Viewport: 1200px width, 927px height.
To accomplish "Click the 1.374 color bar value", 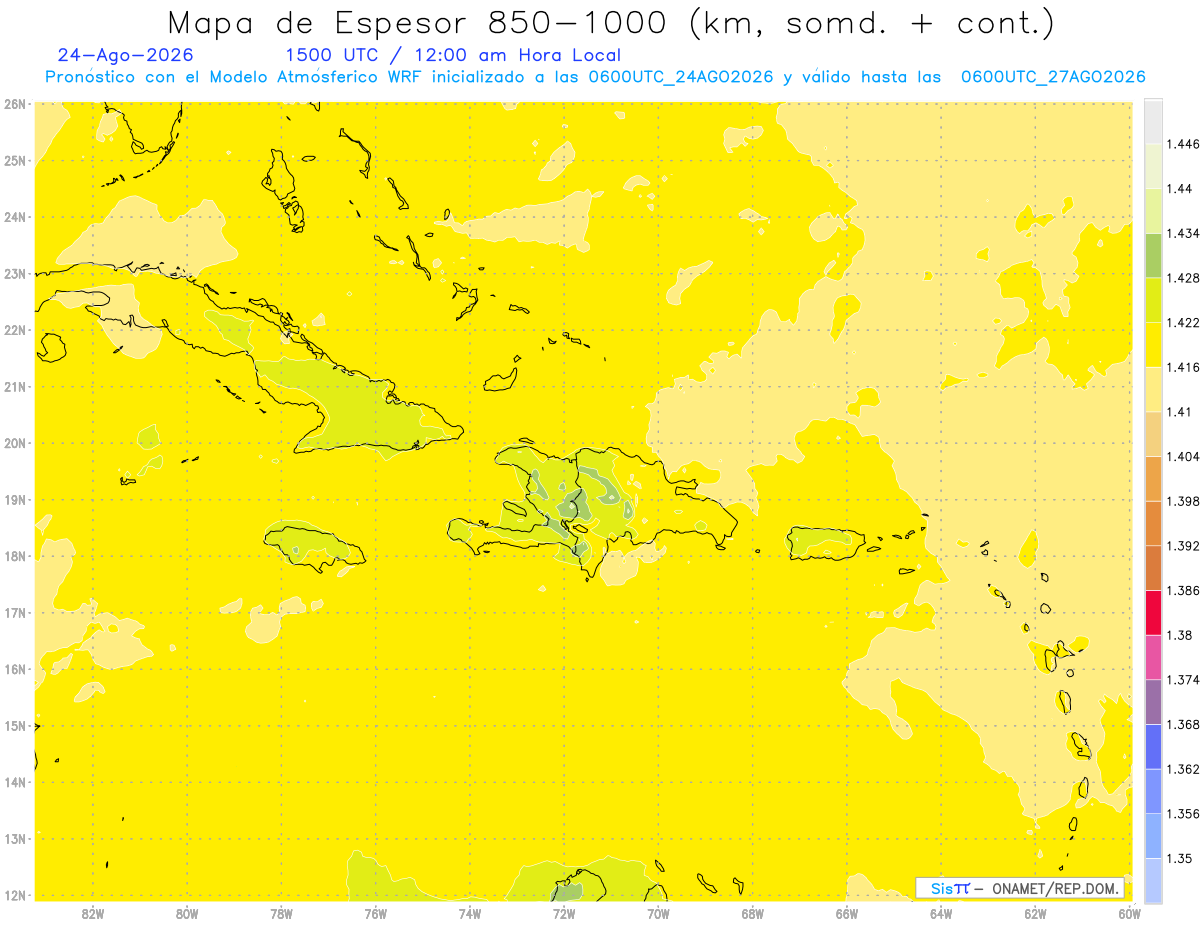I will (x=1182, y=680).
